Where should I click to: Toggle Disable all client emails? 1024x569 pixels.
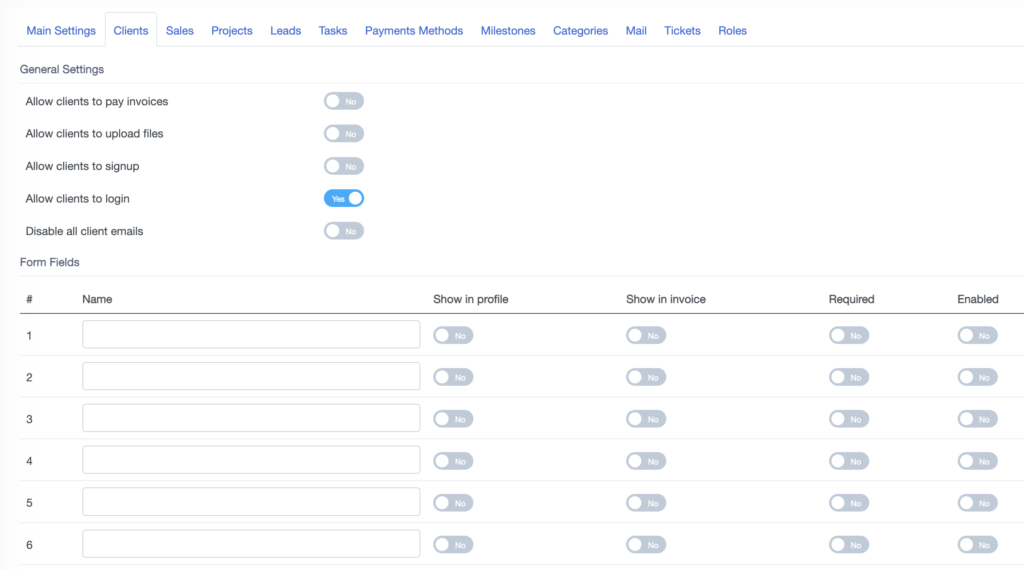(x=344, y=231)
